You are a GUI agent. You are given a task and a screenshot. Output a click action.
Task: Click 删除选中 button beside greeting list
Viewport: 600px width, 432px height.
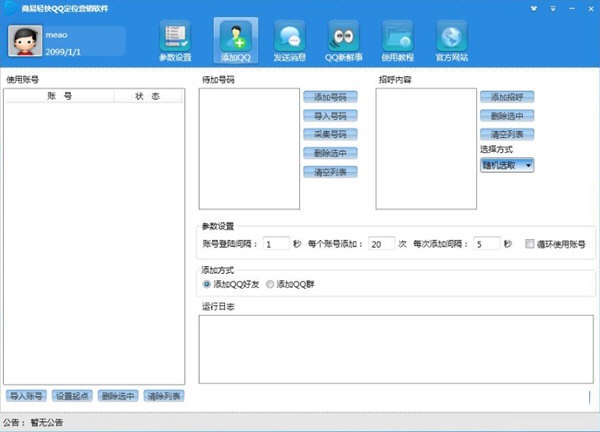coord(507,116)
